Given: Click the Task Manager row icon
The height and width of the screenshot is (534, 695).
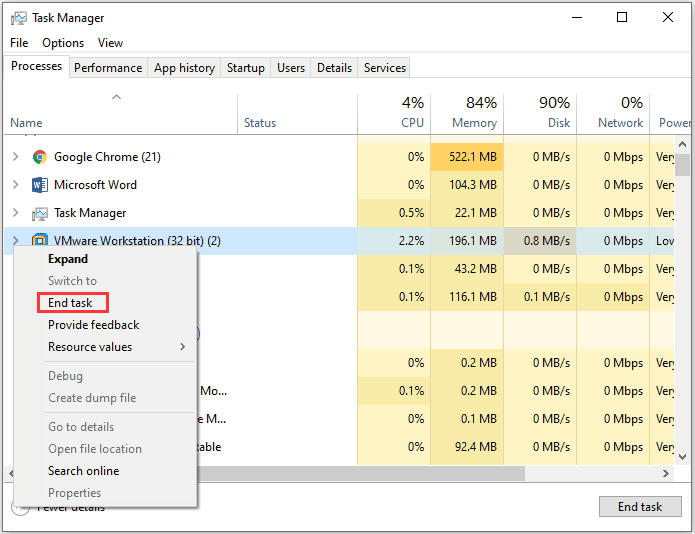Looking at the screenshot, I should (39, 214).
